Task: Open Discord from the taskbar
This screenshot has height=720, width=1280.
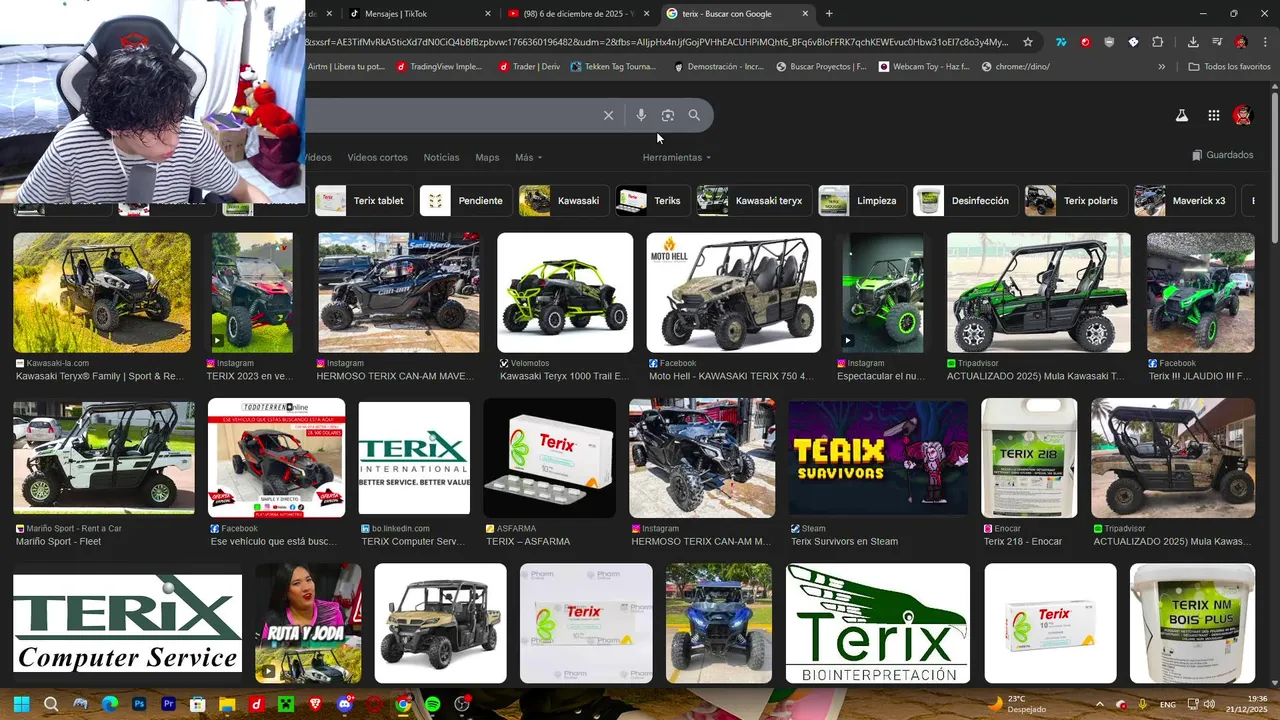Action: [x=345, y=704]
